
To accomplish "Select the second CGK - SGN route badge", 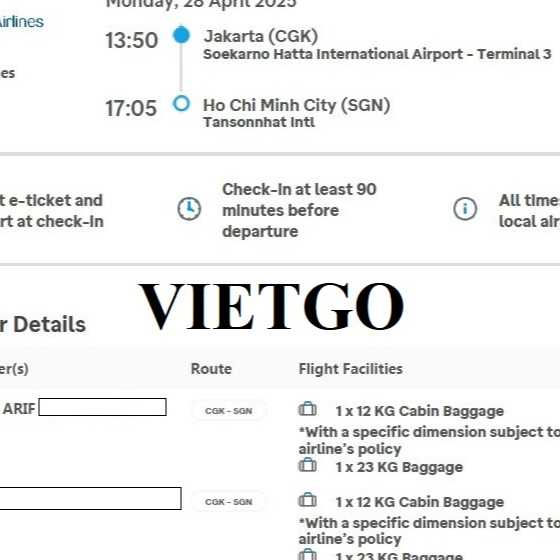I will pyautogui.click(x=229, y=502).
